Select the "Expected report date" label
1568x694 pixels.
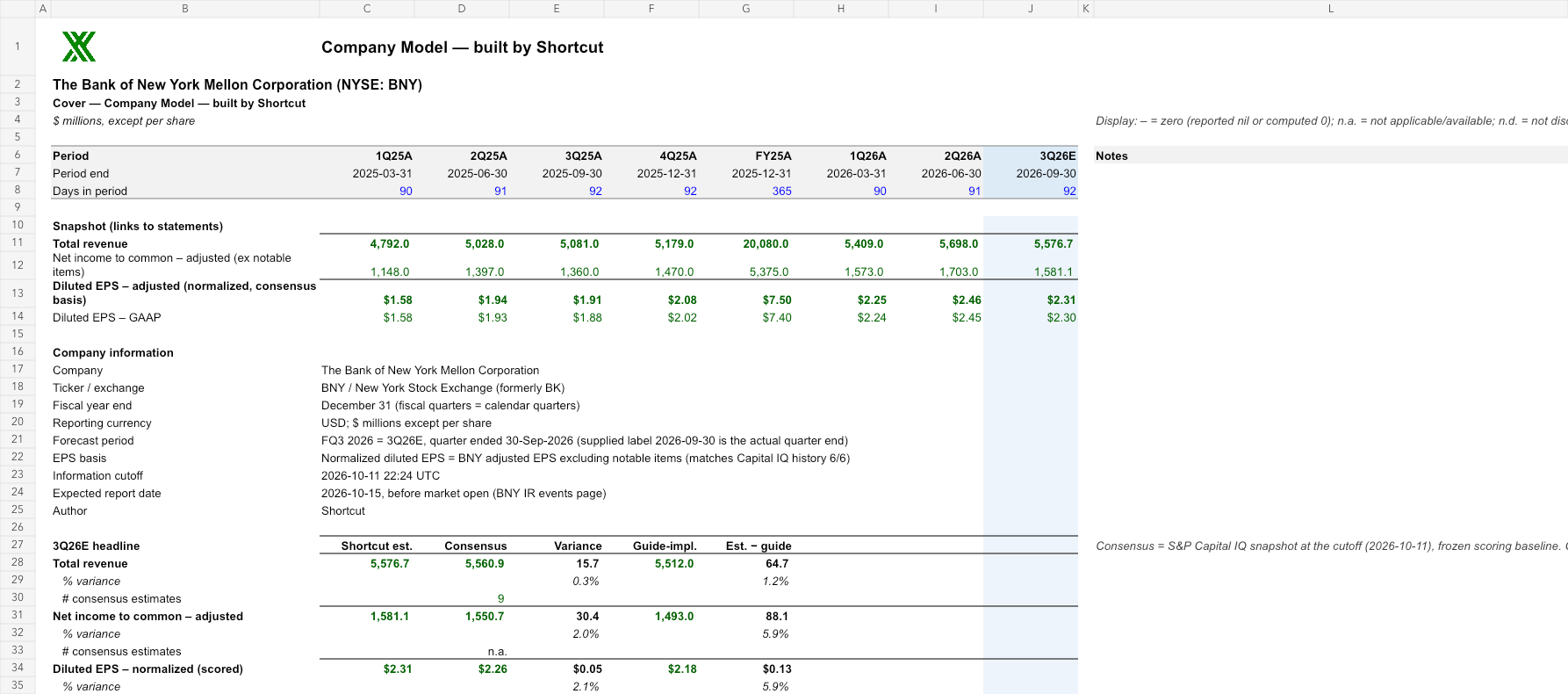pos(107,493)
